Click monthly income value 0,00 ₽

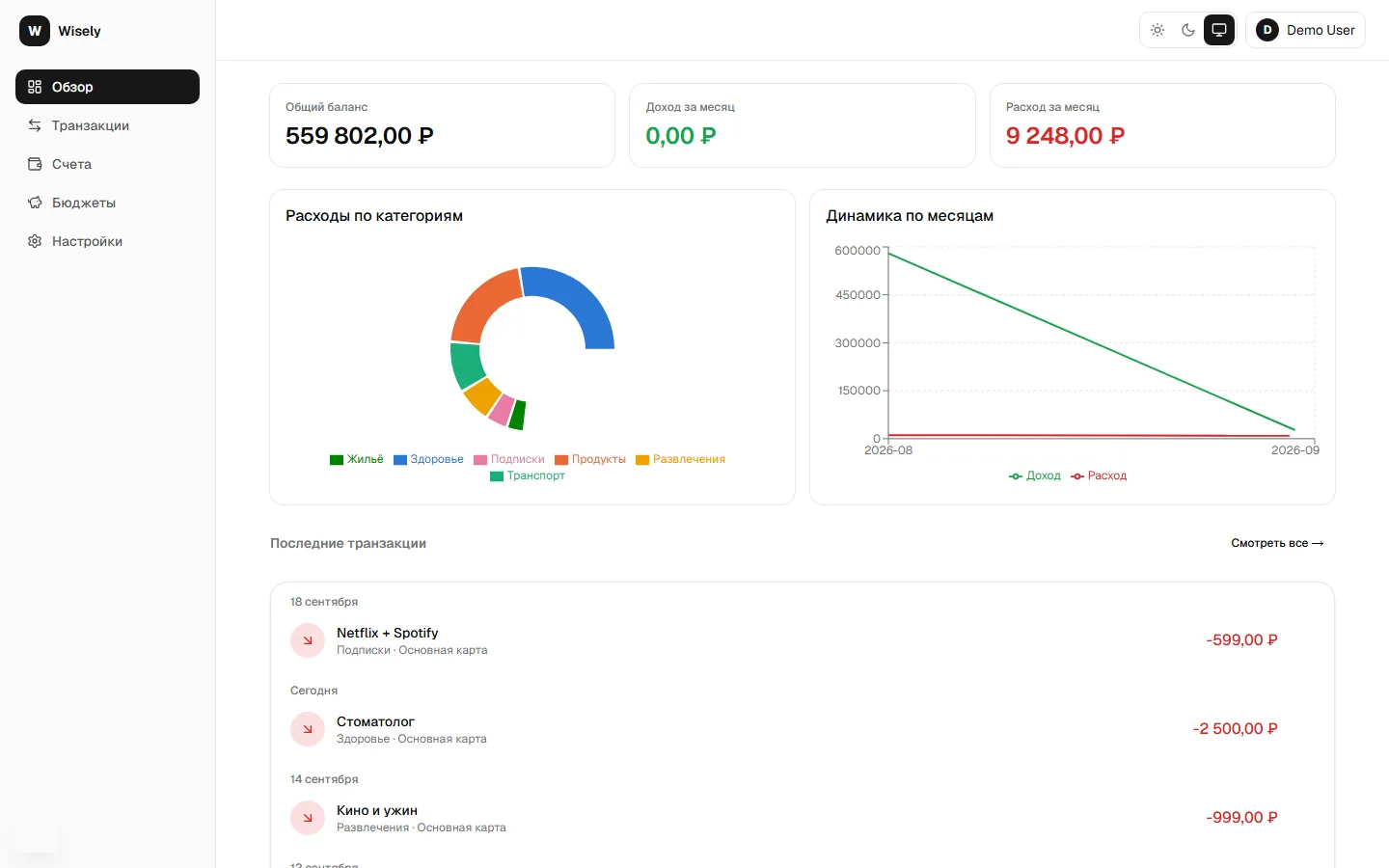pos(681,136)
